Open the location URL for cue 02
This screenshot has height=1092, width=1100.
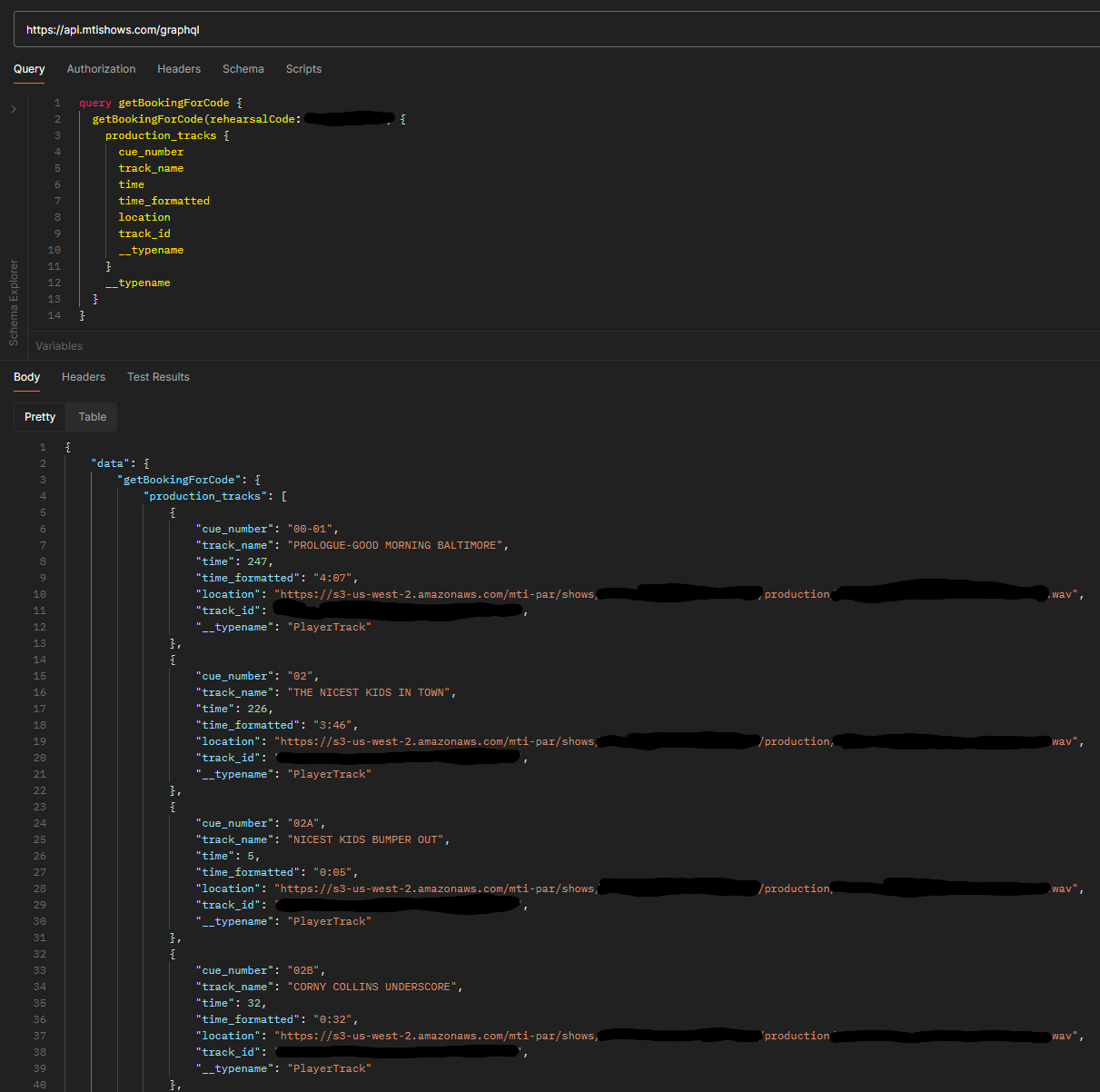tap(436, 741)
